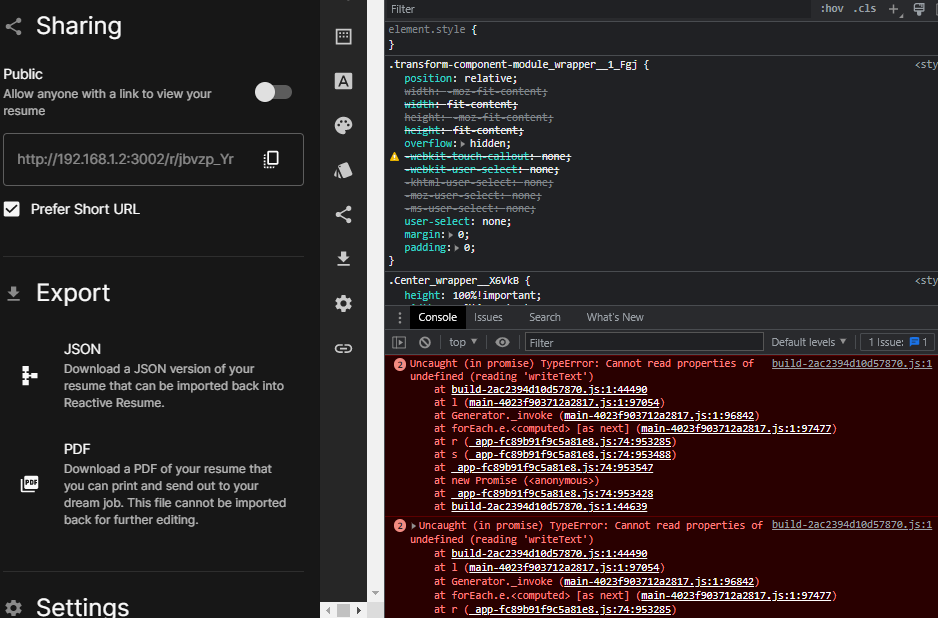Clear console icon
The width and height of the screenshot is (938, 618).
tap(425, 342)
